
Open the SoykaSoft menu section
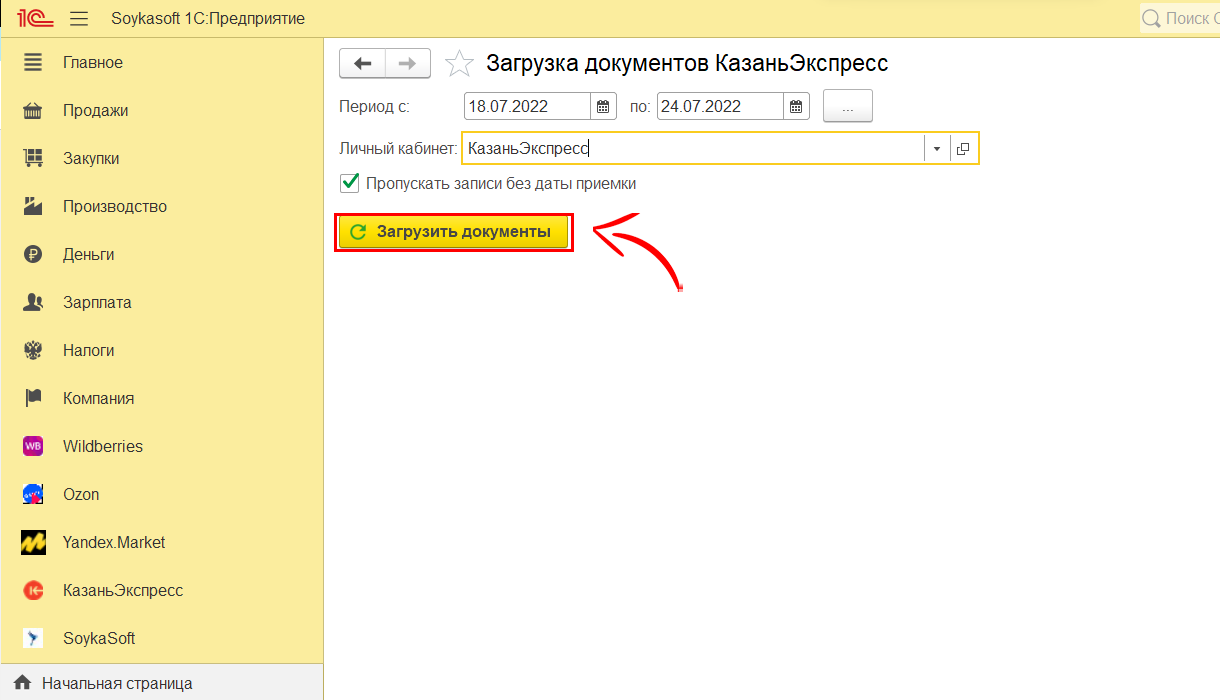(x=99, y=639)
